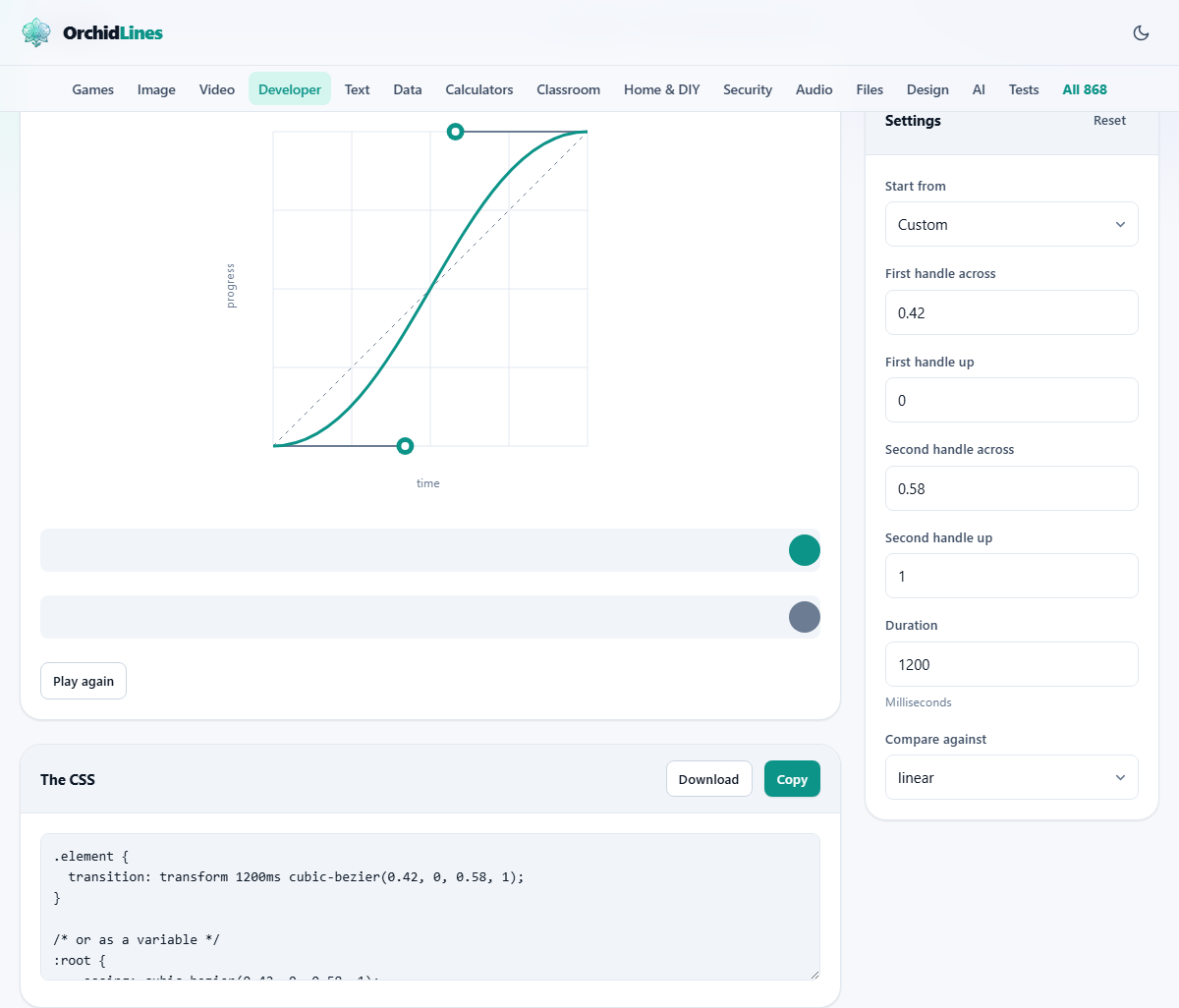This screenshot has width=1179, height=1008.
Task: Open the Design category tab
Action: 927,89
